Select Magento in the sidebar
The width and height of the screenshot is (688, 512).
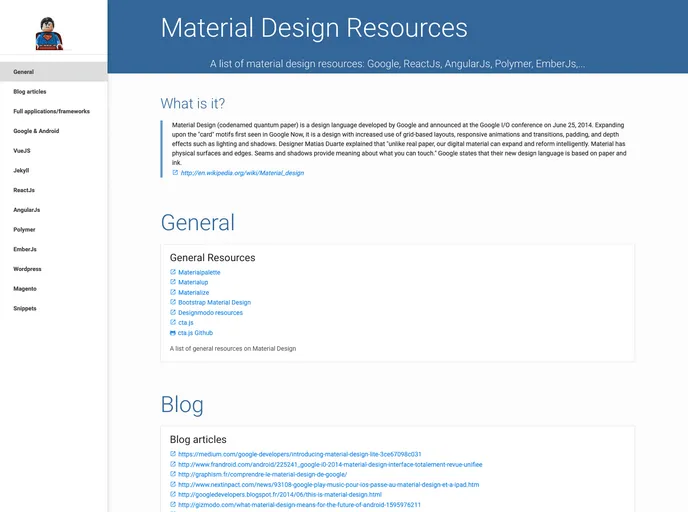tap(54, 289)
